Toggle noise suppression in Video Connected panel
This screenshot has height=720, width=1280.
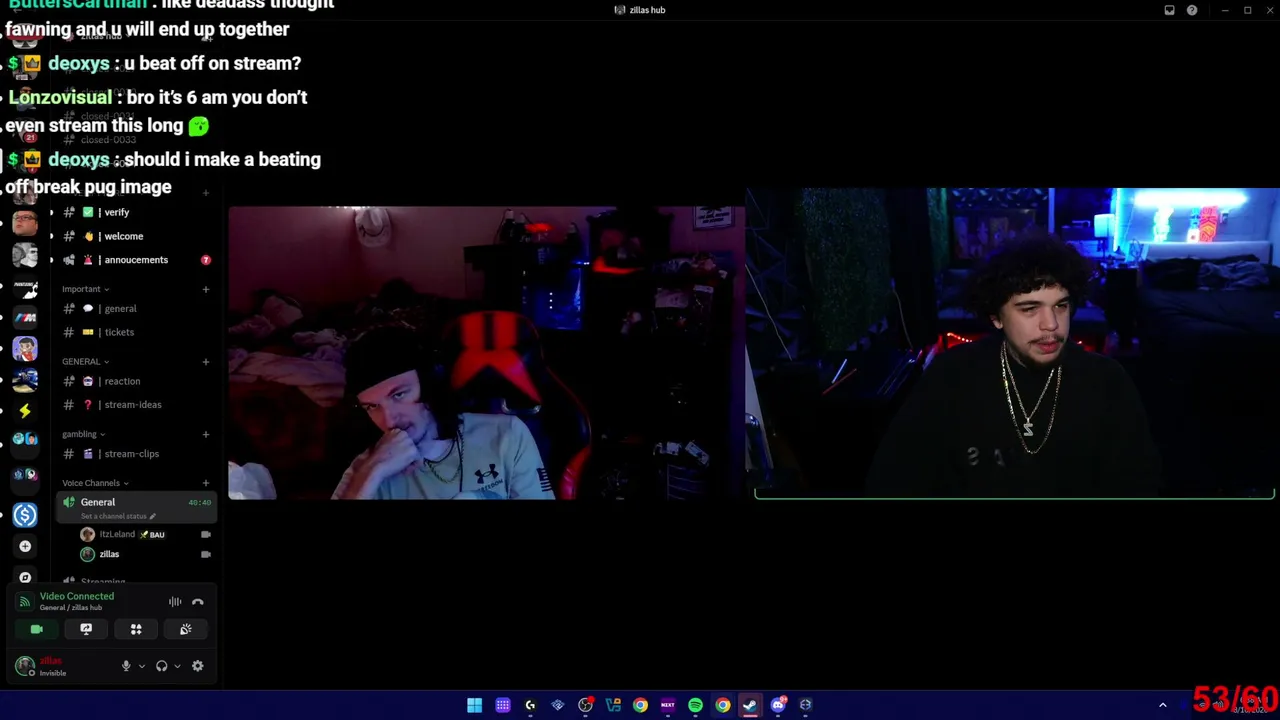click(175, 602)
